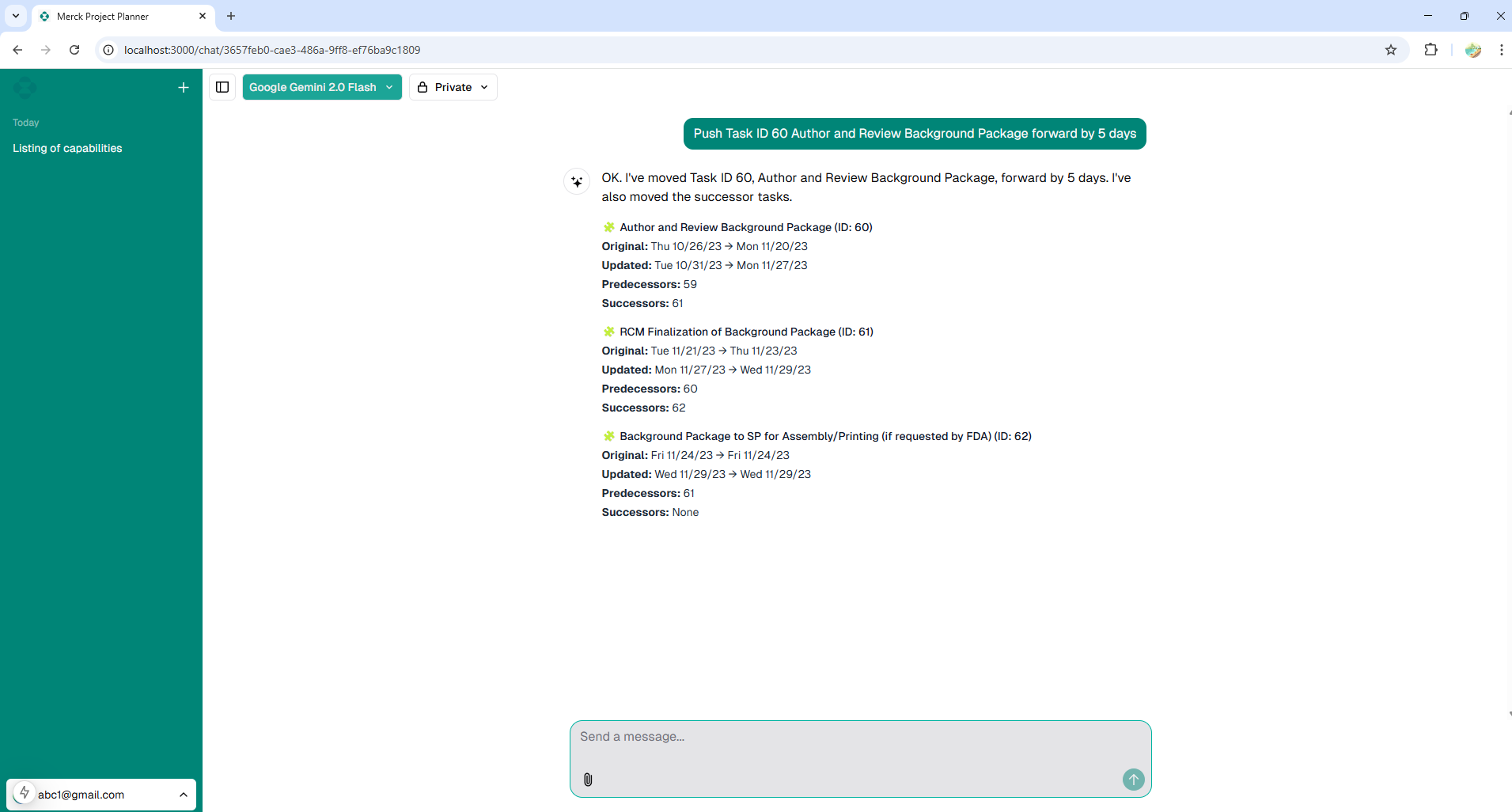This screenshot has height=812, width=1512.
Task: Open the Listing of capabilities chat
Action: [x=67, y=148]
